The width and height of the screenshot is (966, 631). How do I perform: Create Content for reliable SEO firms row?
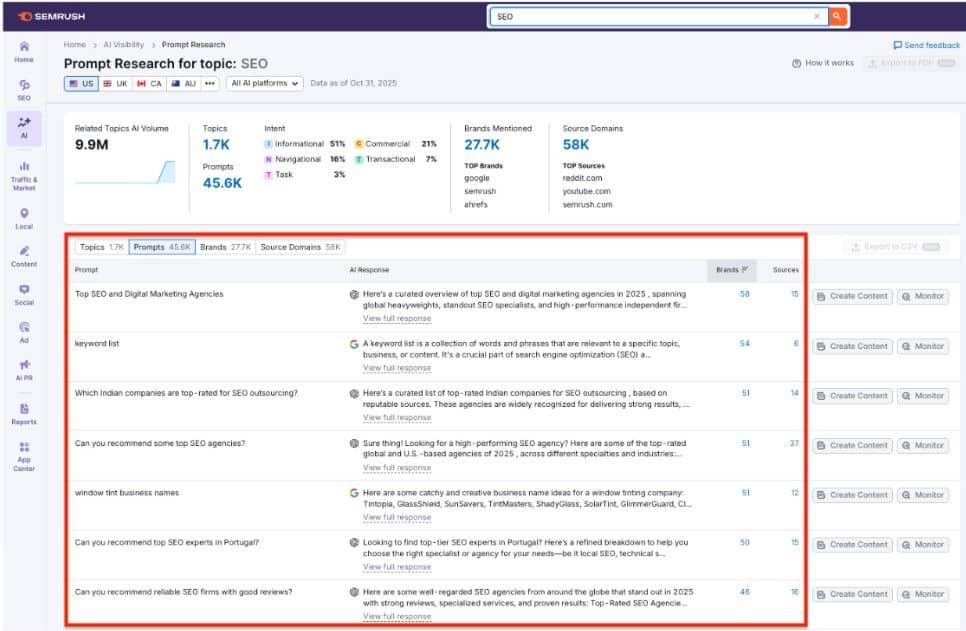853,595
